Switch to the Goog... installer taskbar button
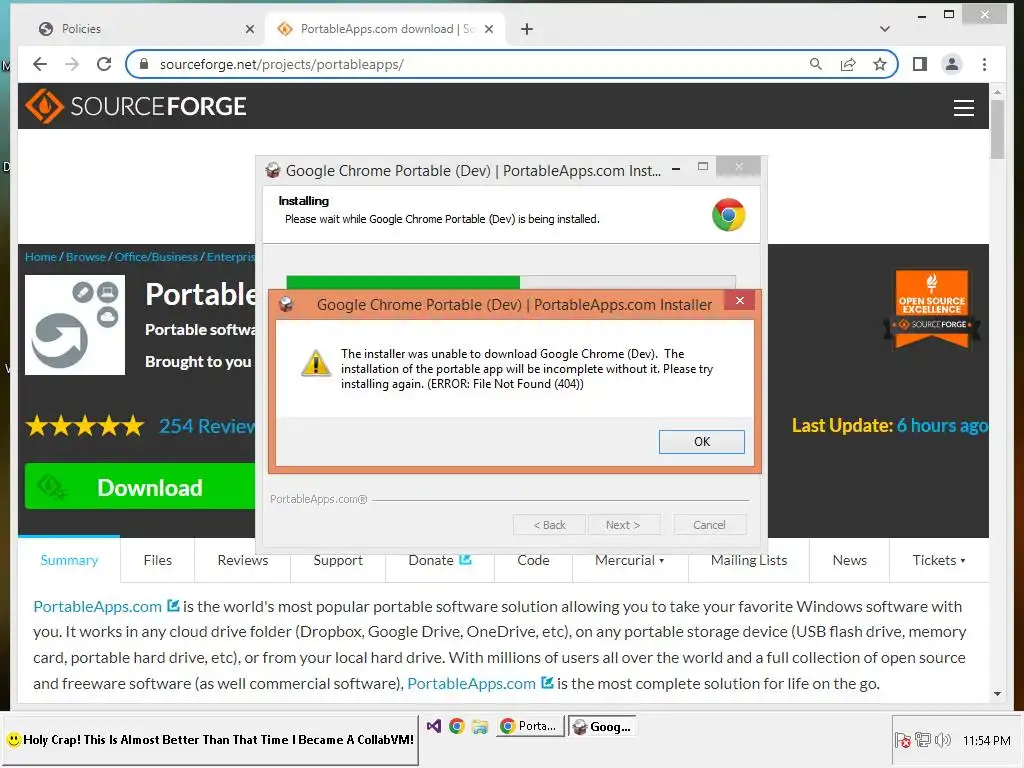This screenshot has height=768, width=1024. (x=601, y=726)
